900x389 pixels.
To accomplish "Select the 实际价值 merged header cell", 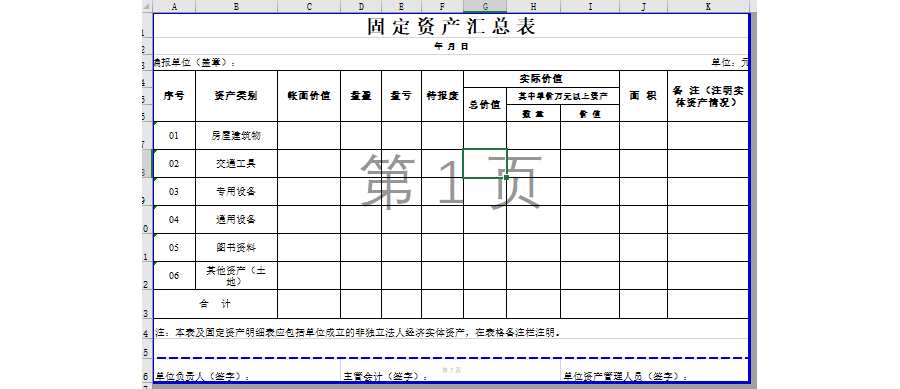I will tap(541, 79).
